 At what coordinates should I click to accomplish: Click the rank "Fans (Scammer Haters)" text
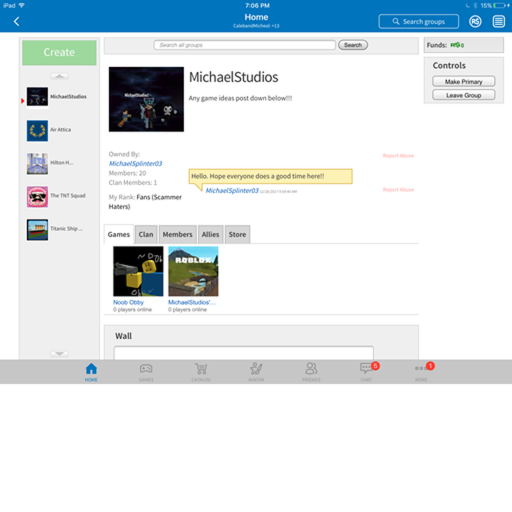click(x=145, y=202)
